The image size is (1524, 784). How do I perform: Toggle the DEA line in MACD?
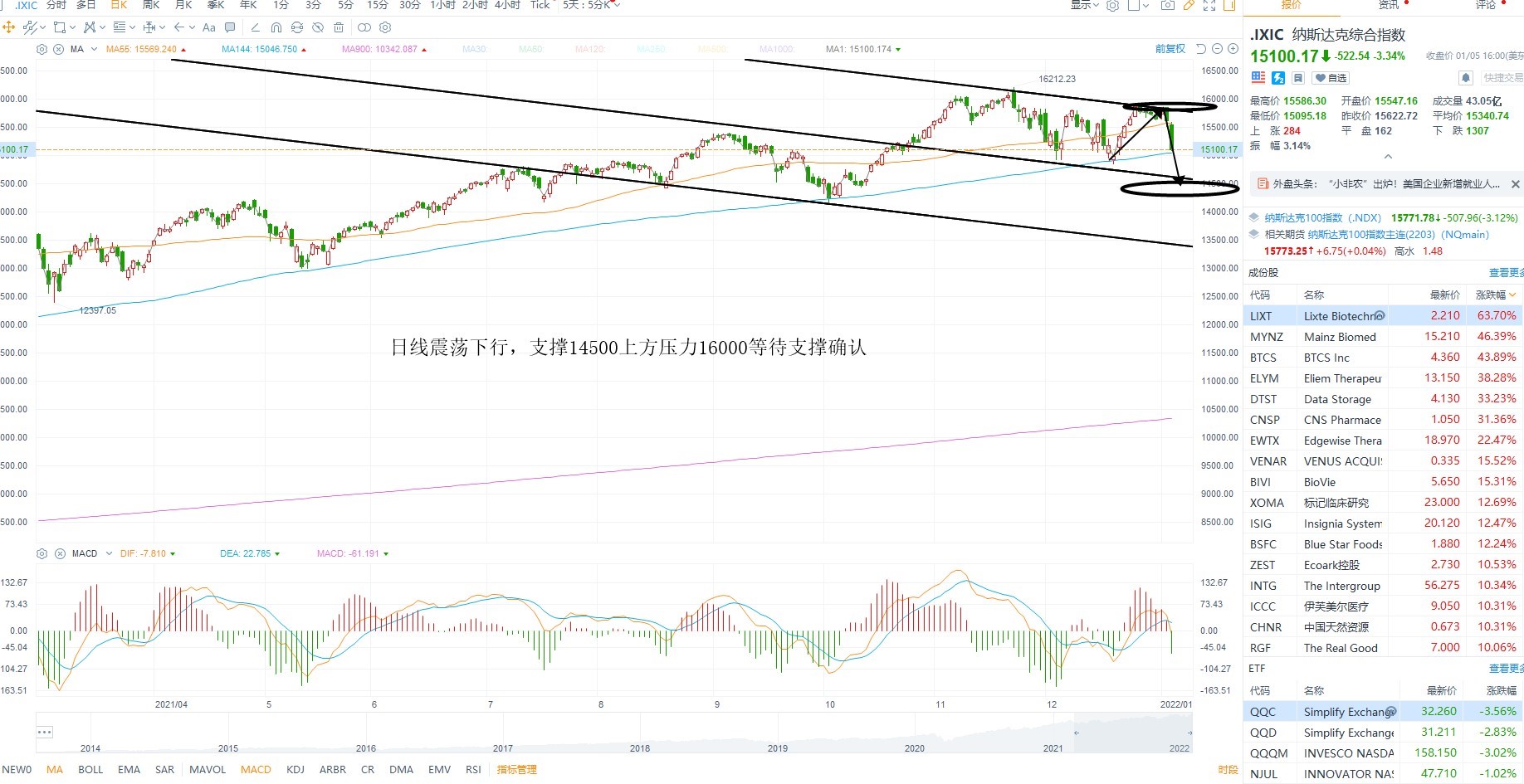[250, 553]
